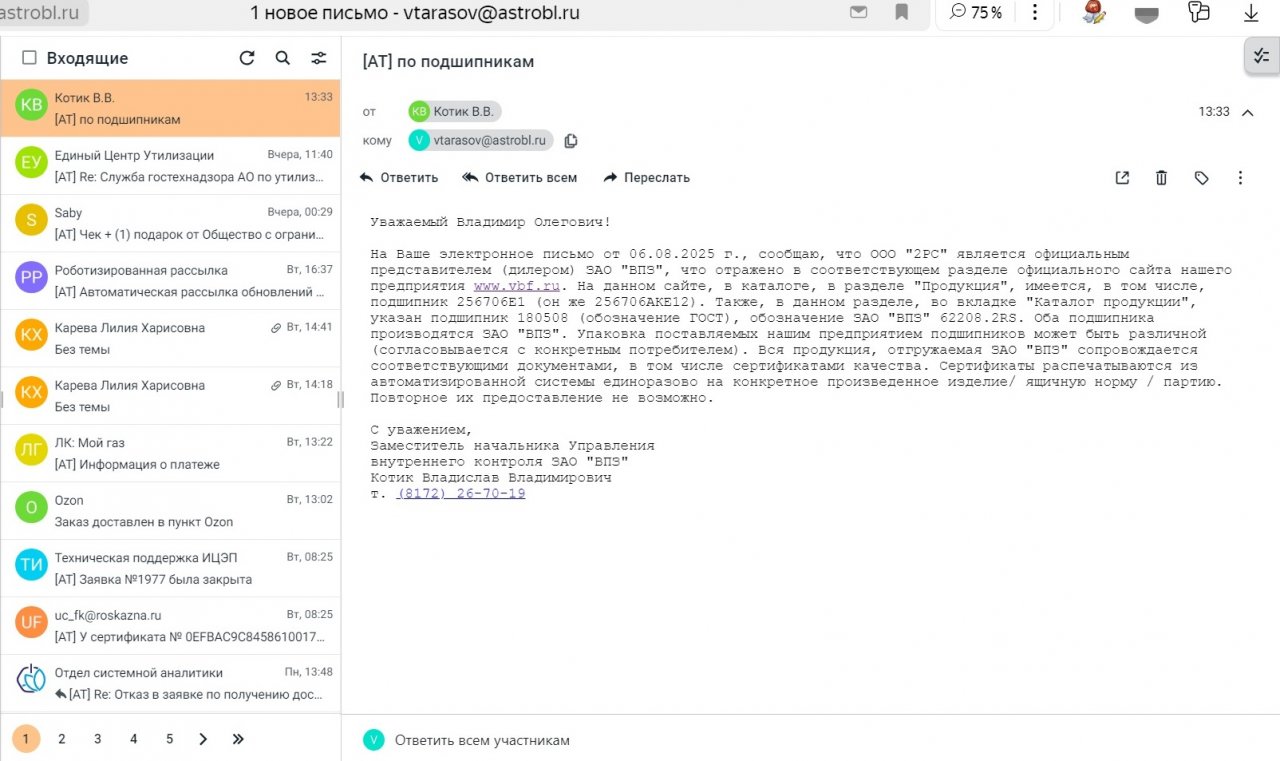This screenshot has height=761, width=1280.
Task: Open the inbox filter settings icon
Action: (319, 58)
